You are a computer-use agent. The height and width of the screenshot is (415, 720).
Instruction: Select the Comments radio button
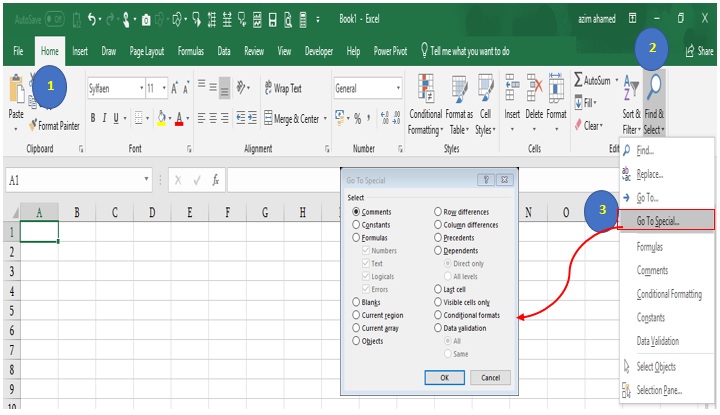pyautogui.click(x=356, y=212)
